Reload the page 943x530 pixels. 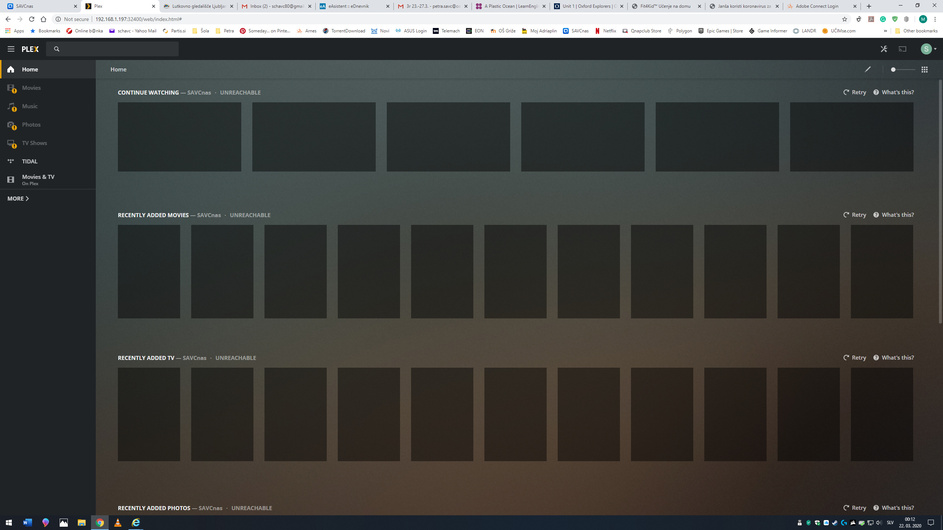coord(31,19)
